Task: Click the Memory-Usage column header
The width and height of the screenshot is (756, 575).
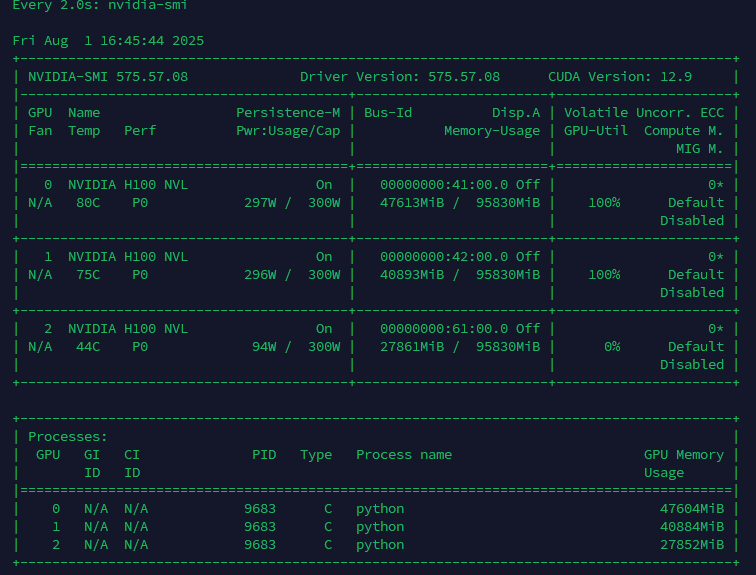Action: (x=492, y=131)
